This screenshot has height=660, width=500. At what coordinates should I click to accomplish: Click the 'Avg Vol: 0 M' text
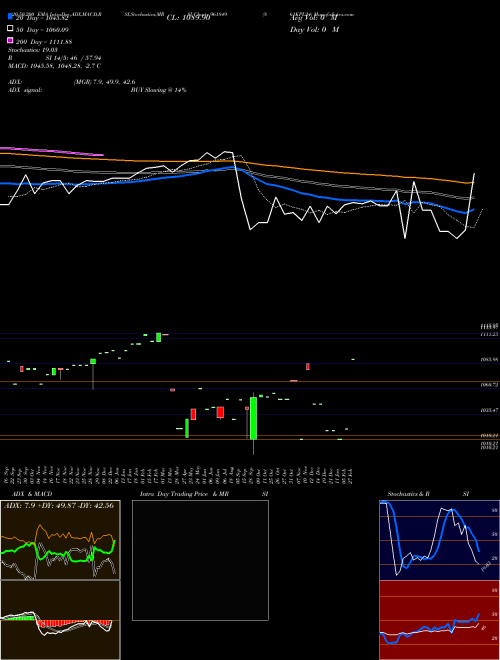[314, 18]
